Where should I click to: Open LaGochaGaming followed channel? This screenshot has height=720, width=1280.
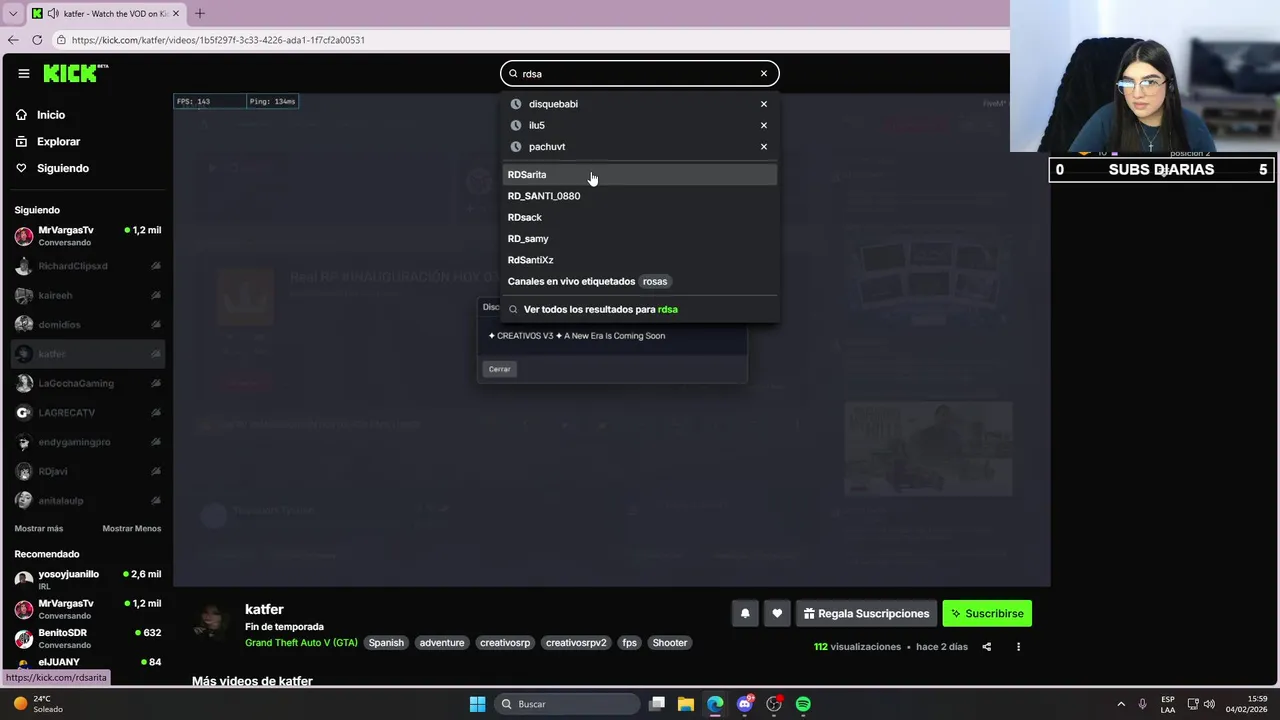(88, 383)
